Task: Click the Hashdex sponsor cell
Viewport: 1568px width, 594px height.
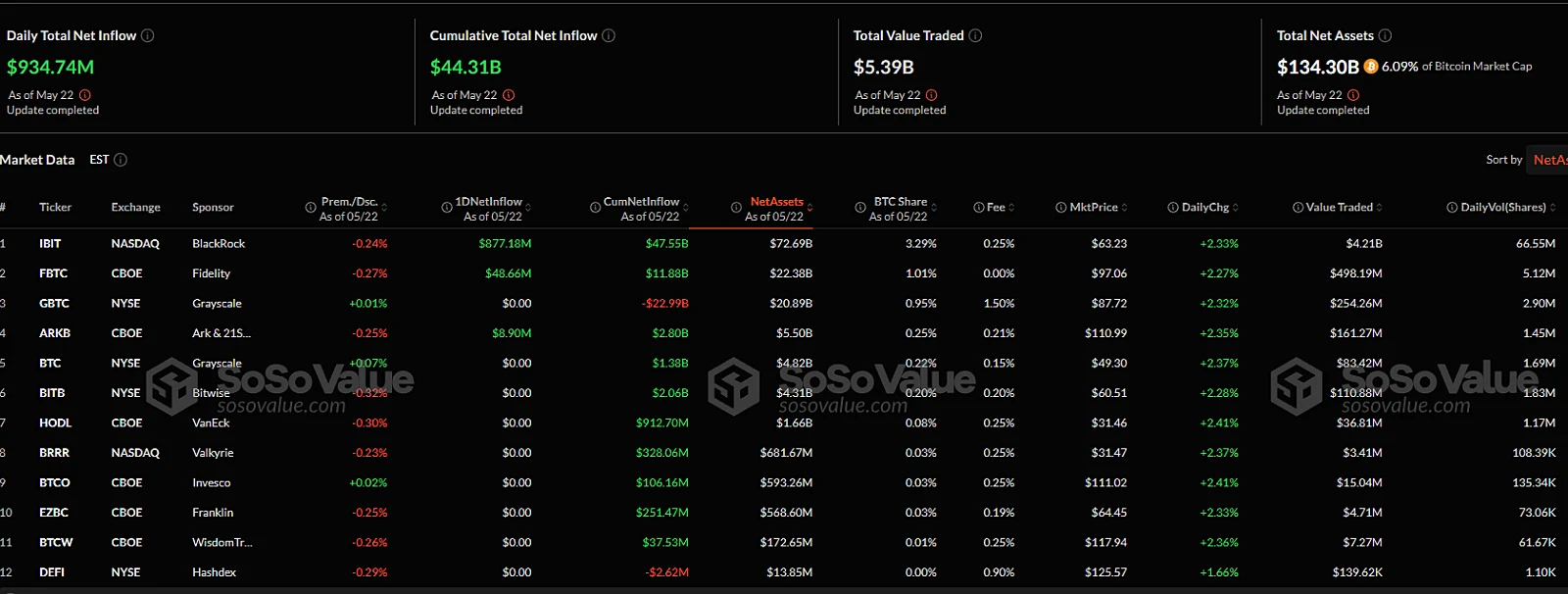Action: (x=215, y=572)
